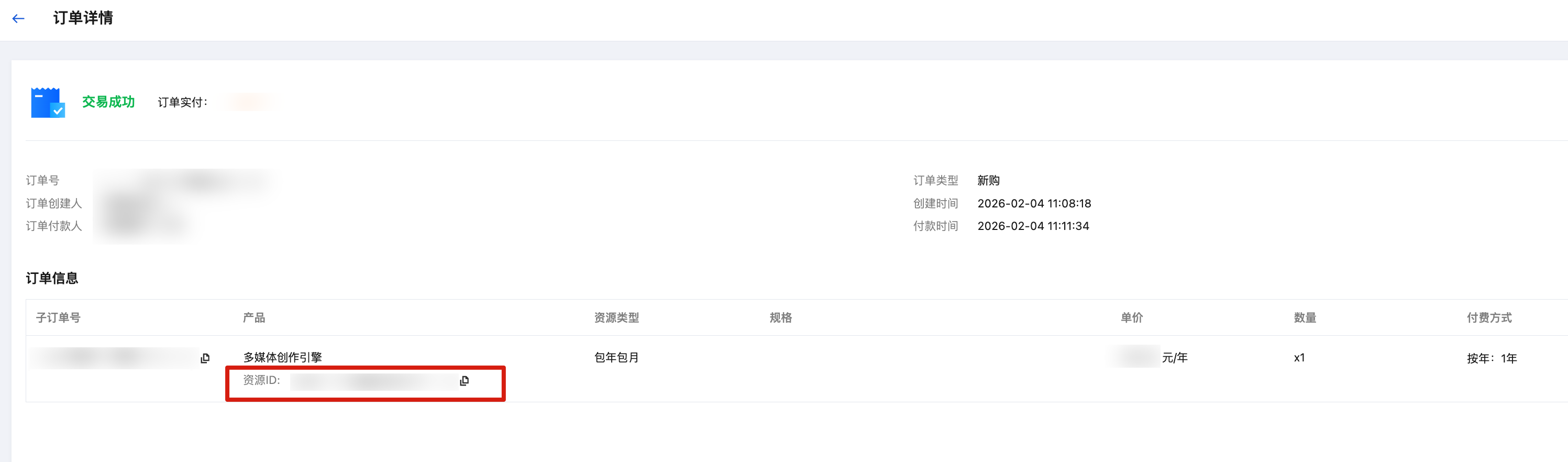Viewport: 1568px width, 462px height.
Task: Click the 产品 column header
Action: click(254, 318)
